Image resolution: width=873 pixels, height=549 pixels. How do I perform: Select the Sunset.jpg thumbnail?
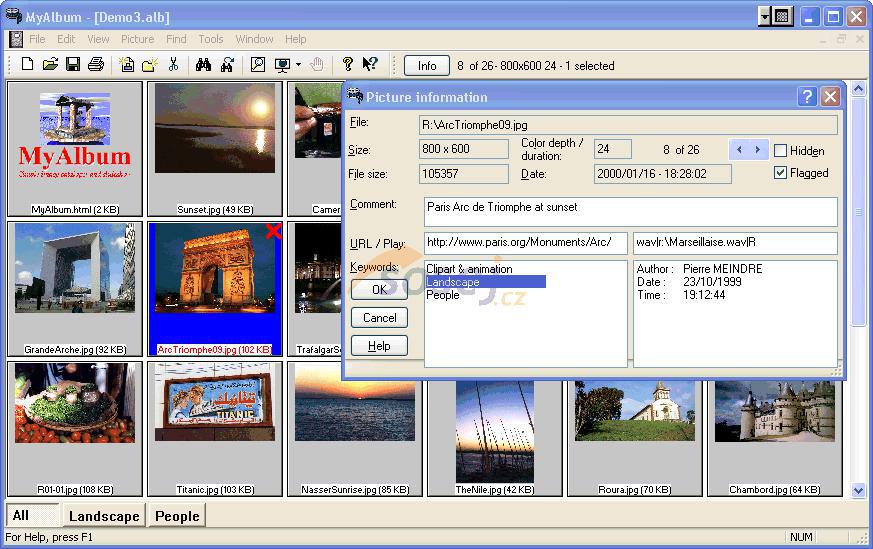(x=215, y=128)
